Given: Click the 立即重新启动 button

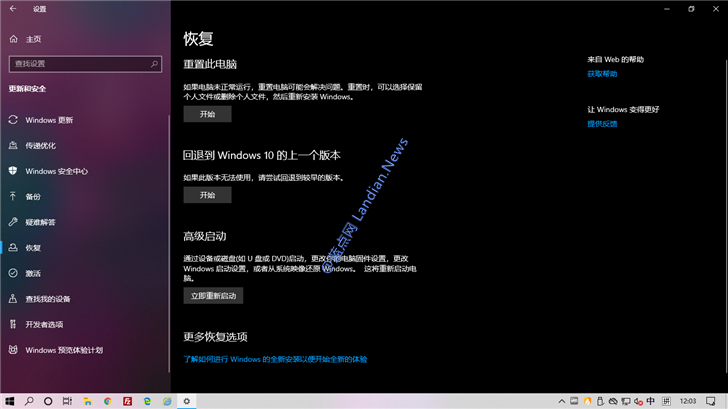Looking at the screenshot, I should tap(213, 296).
